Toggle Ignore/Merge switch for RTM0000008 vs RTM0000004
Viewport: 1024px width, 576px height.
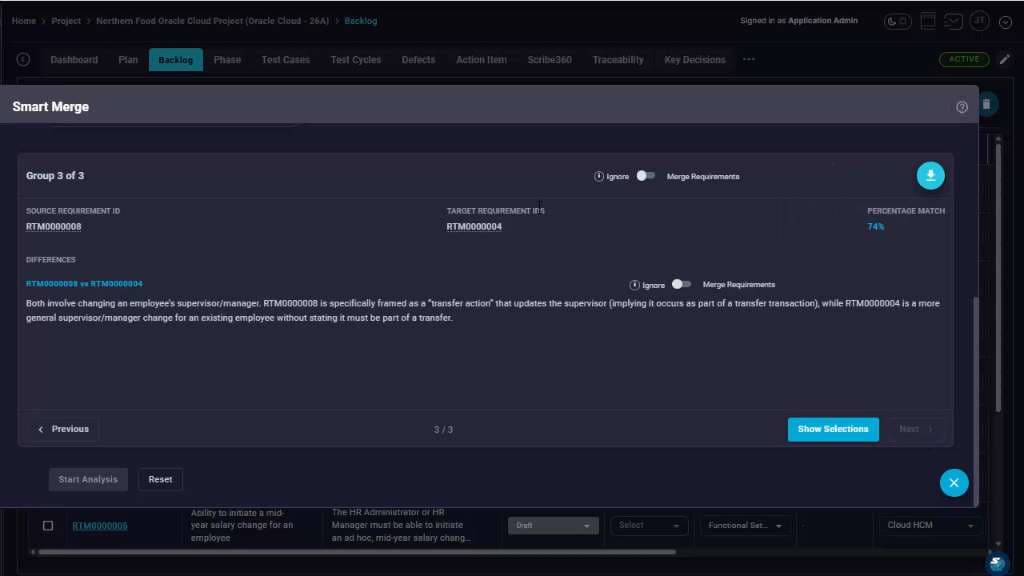[x=681, y=284]
